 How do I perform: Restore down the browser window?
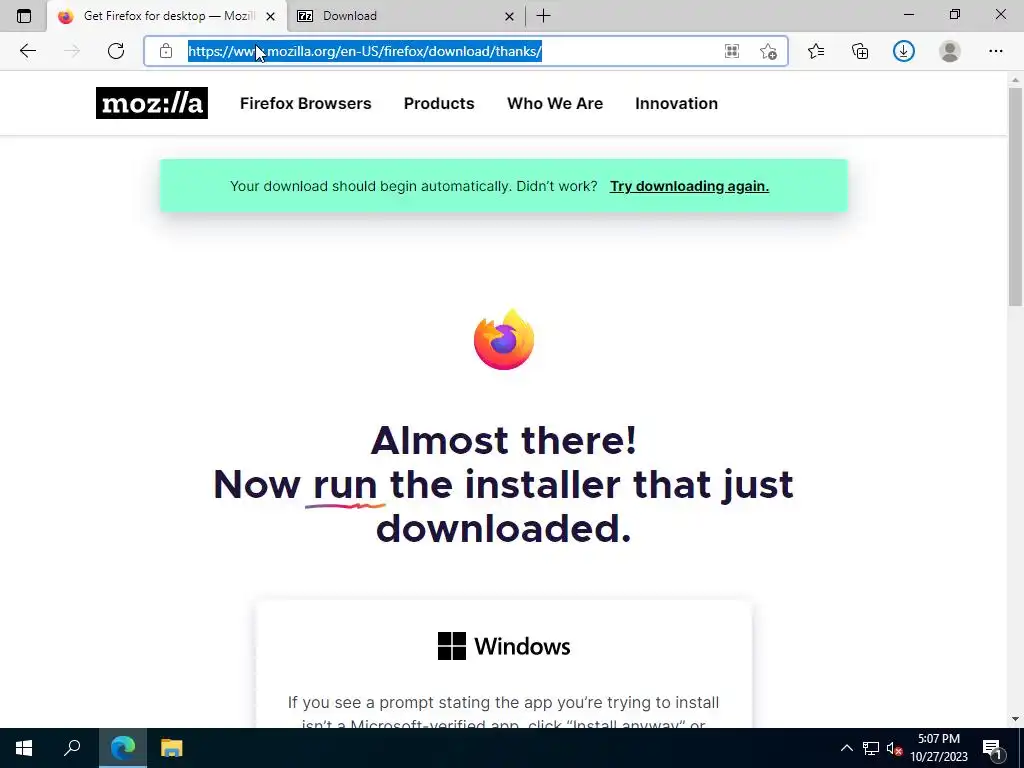955,14
